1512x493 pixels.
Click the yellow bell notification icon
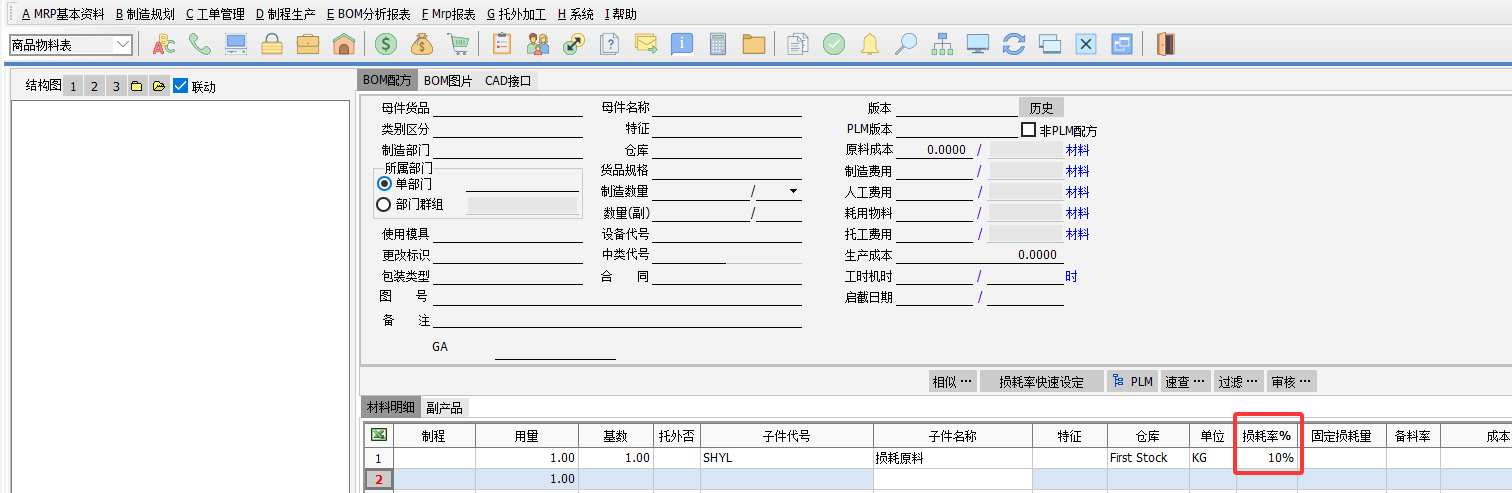point(870,44)
